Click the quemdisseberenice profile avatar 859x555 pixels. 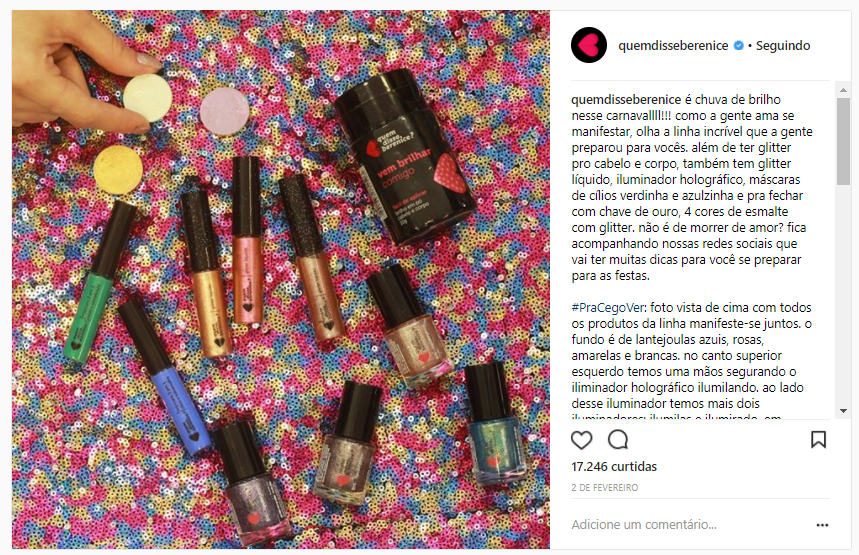[x=589, y=45]
